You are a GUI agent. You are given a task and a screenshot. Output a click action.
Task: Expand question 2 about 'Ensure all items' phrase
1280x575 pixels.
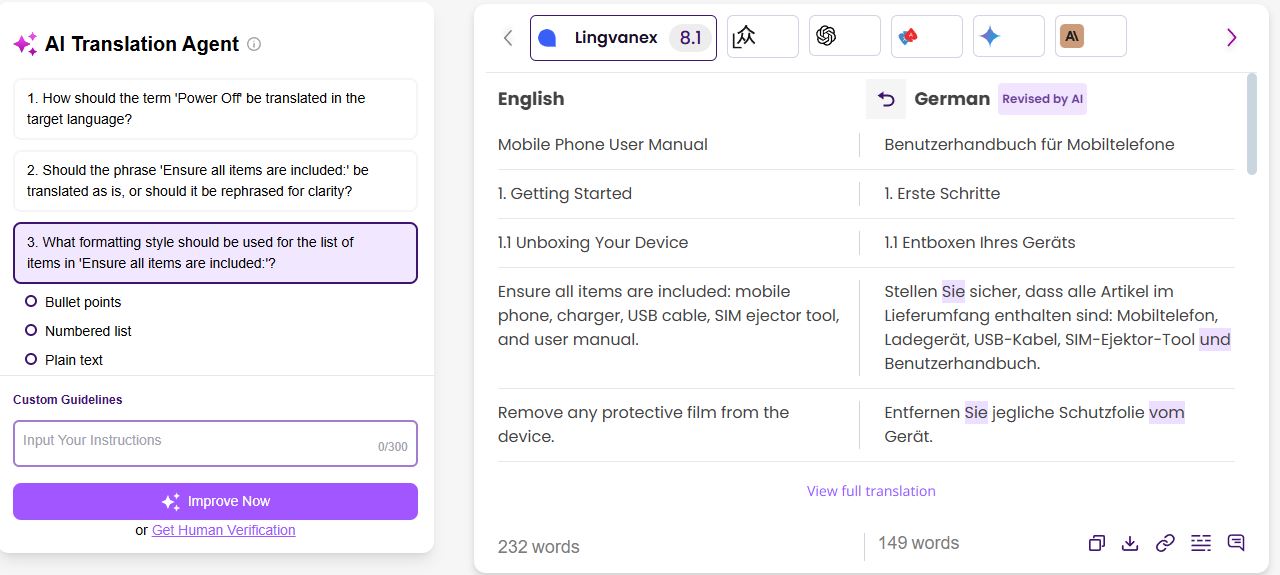(x=215, y=181)
